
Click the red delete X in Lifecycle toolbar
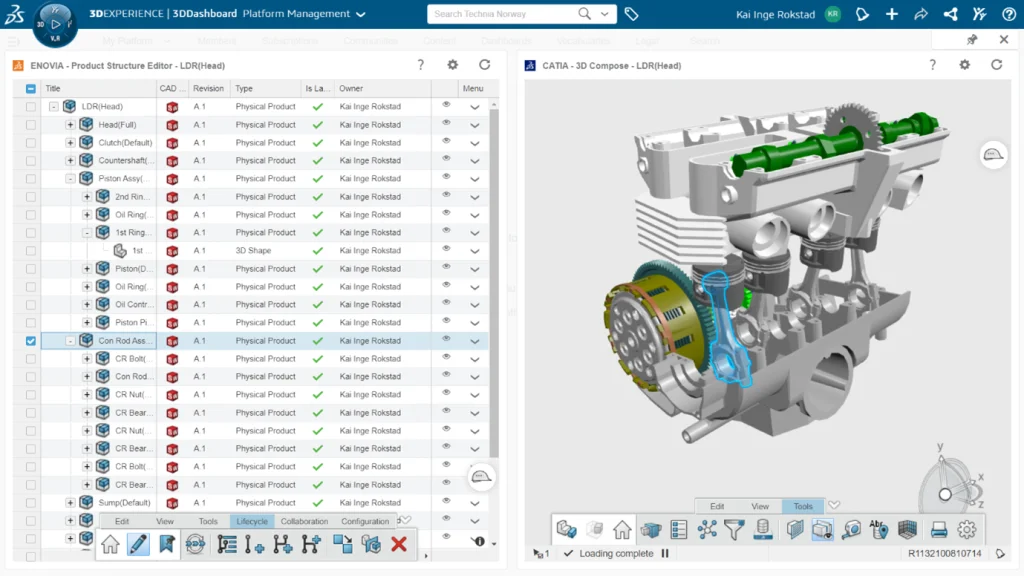click(399, 544)
